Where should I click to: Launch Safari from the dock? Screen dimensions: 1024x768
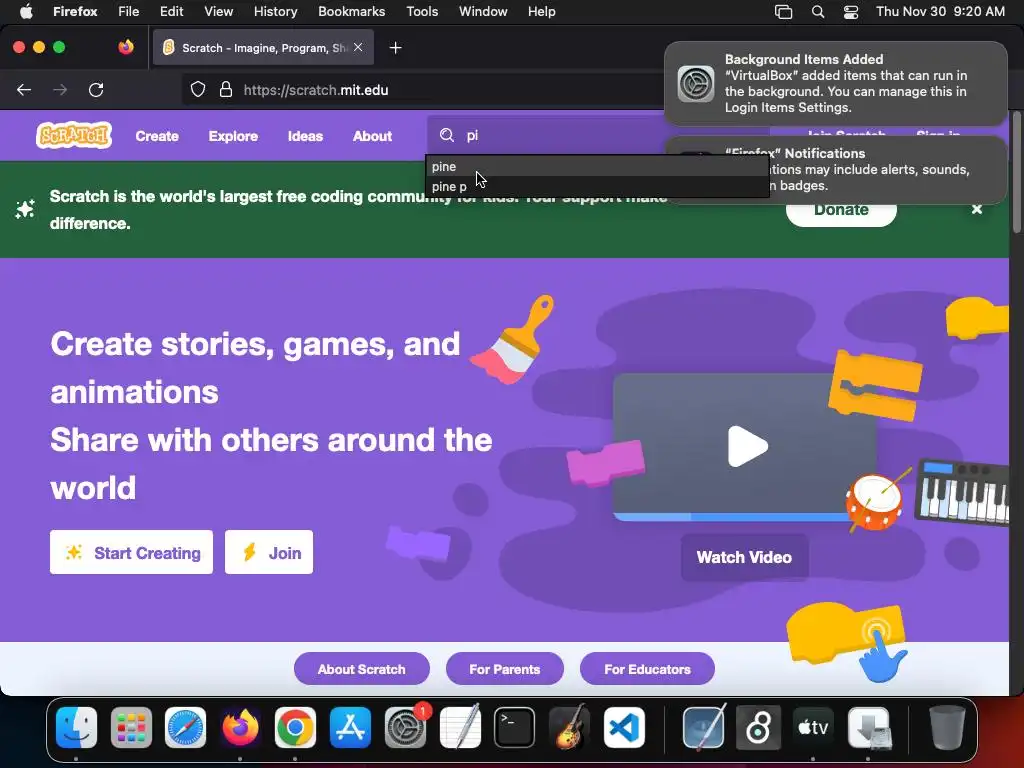185,727
